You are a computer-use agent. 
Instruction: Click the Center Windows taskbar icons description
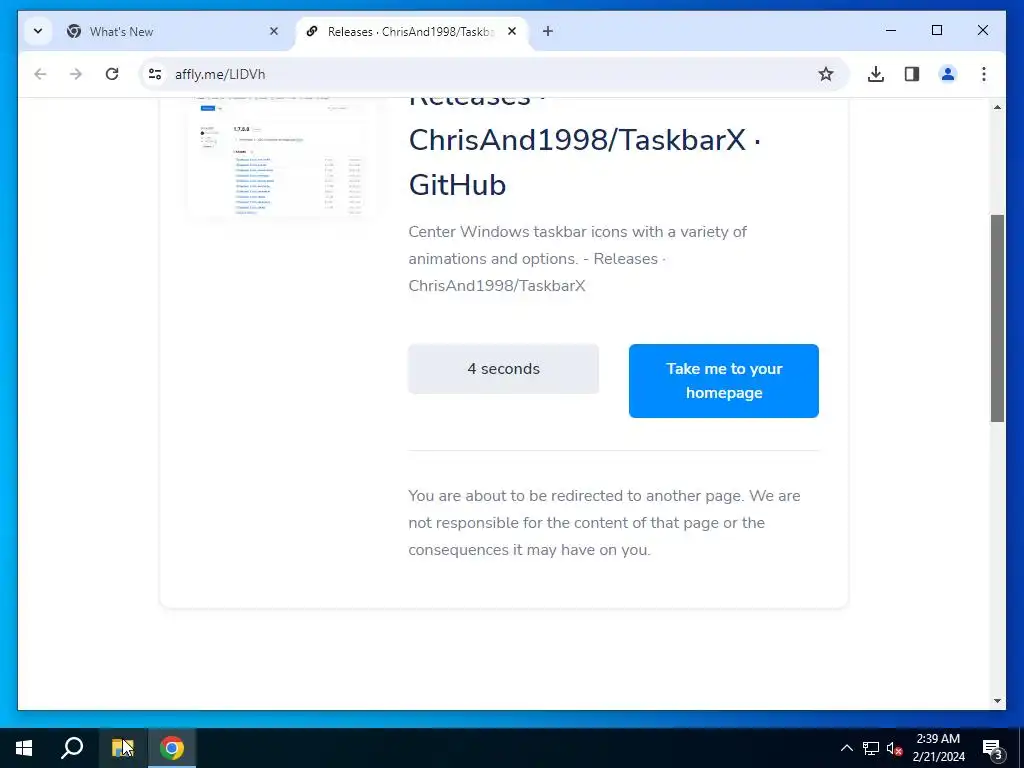pyautogui.click(x=577, y=259)
